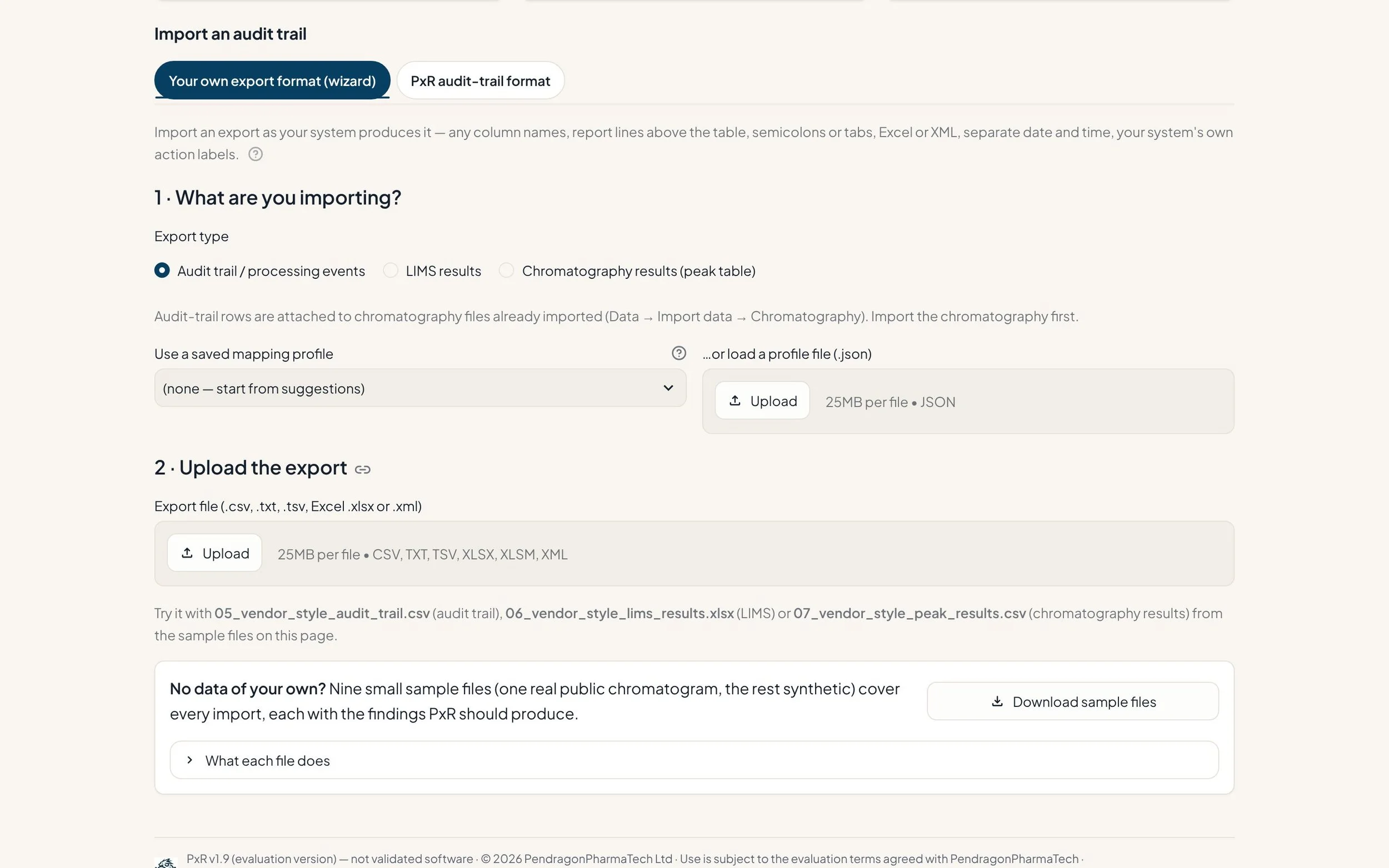Open help icon after action labels text
1389x868 pixels.
pos(256,154)
